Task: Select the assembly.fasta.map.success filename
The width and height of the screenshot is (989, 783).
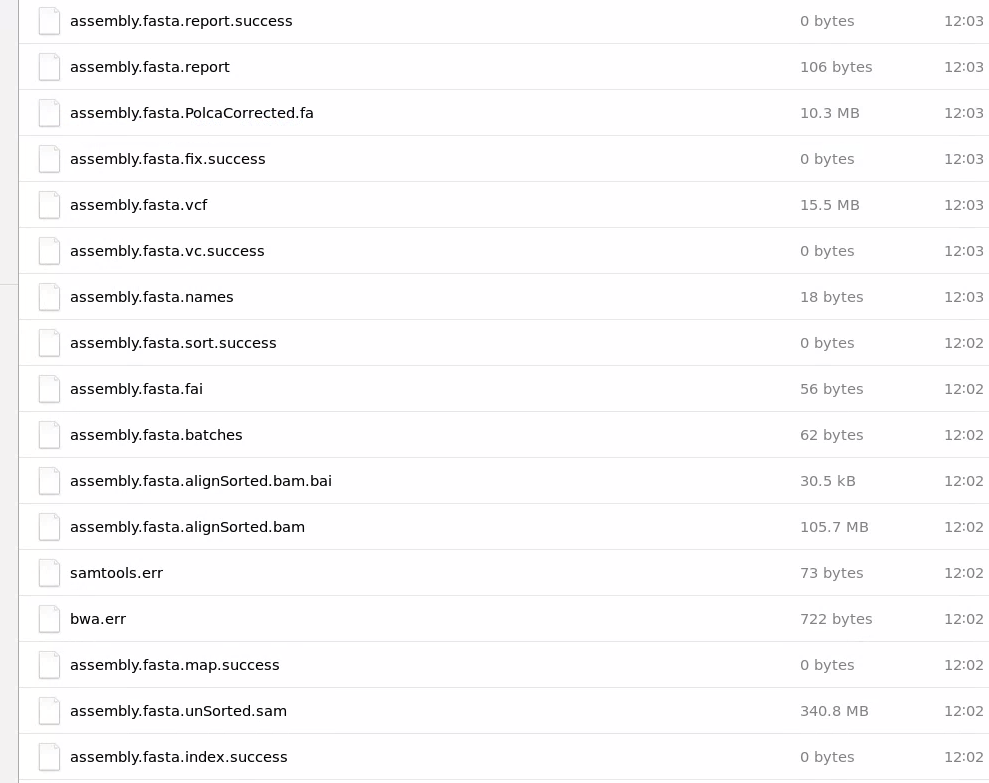Action: [x=175, y=665]
